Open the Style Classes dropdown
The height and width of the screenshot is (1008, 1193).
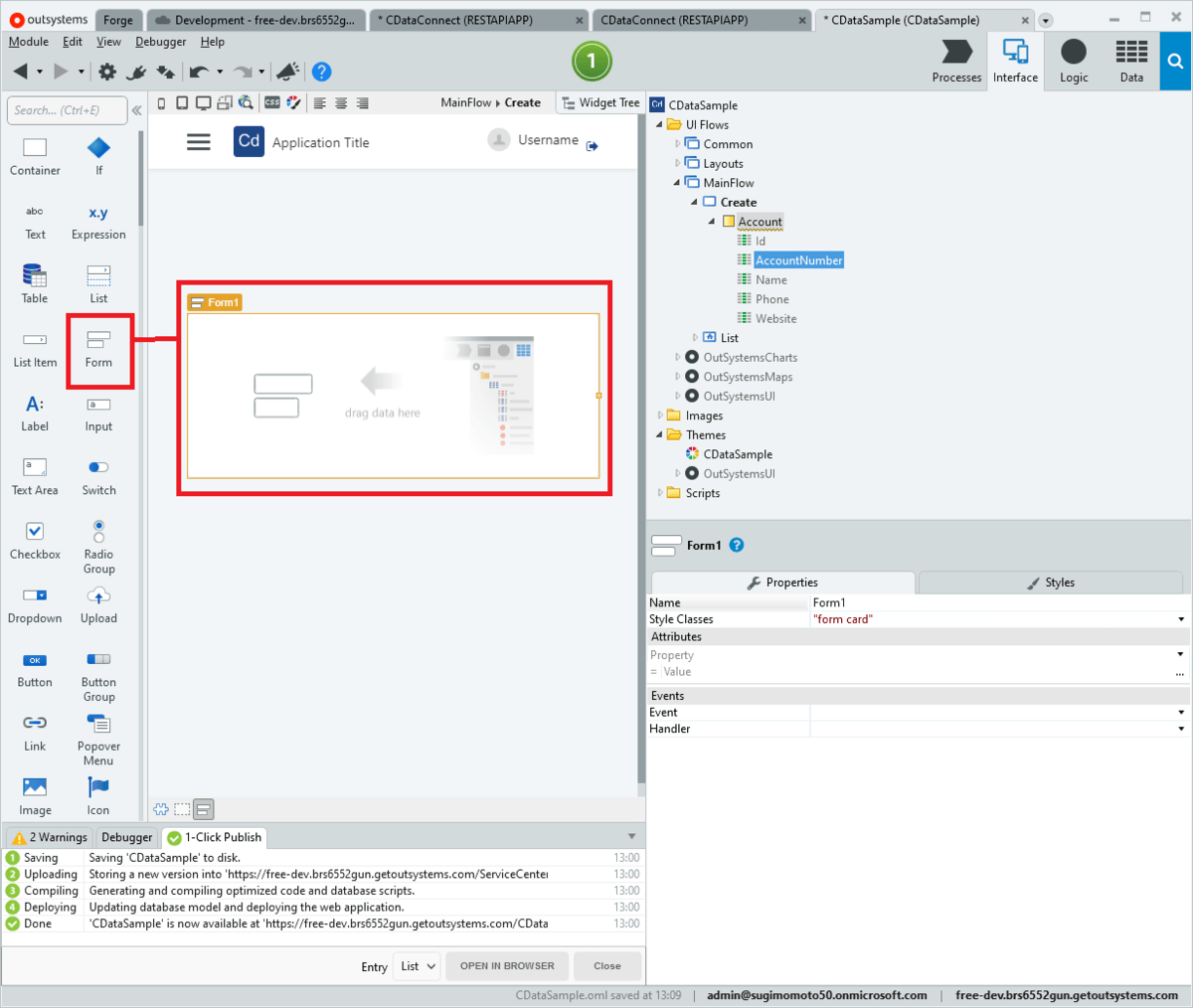pos(1181,619)
